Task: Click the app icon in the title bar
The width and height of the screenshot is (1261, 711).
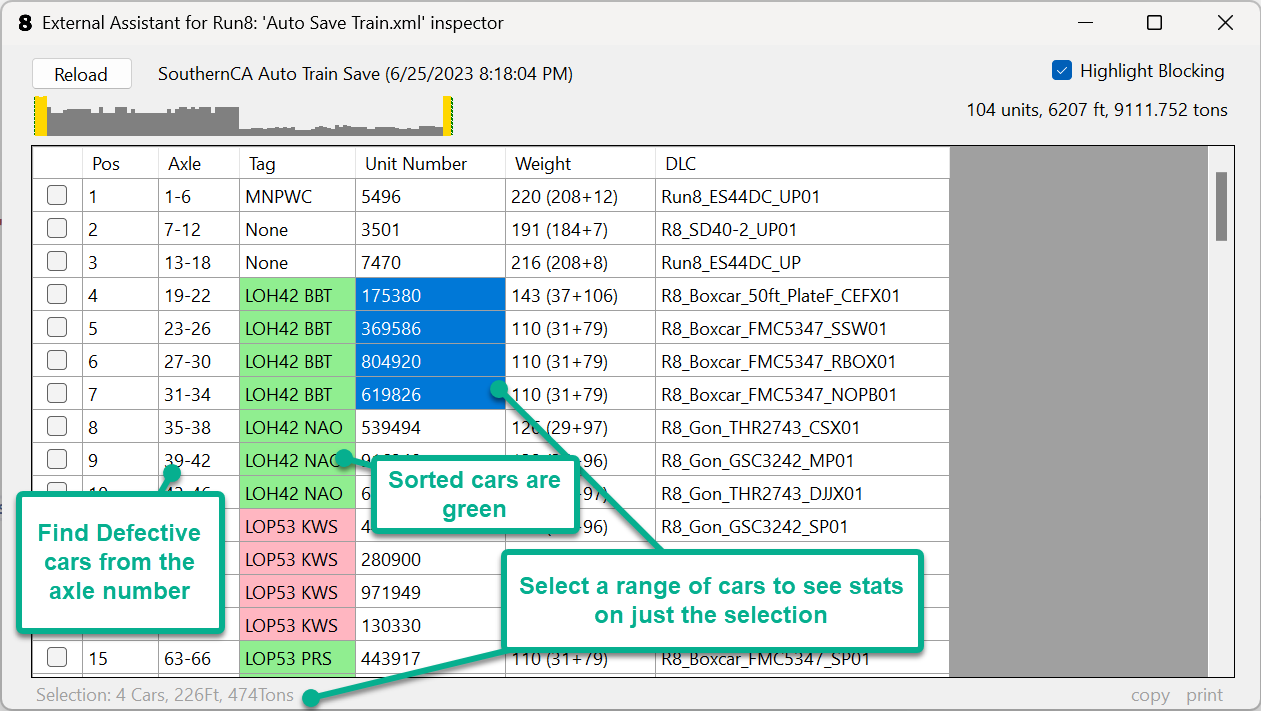Action: 25,22
